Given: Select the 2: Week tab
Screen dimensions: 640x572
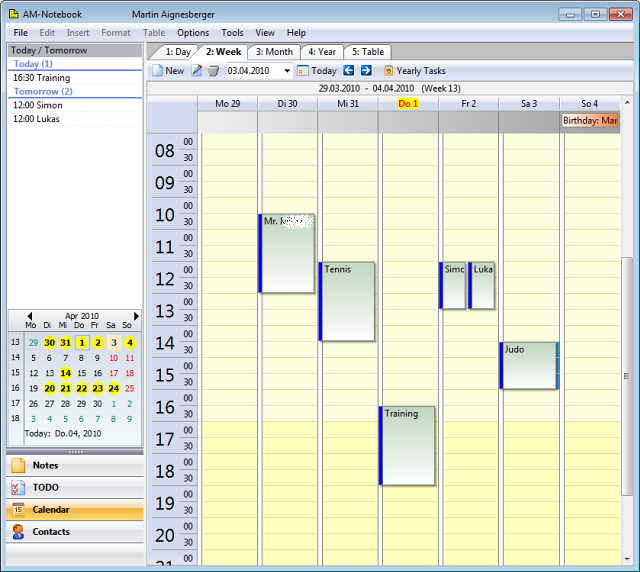Looking at the screenshot, I should 223,52.
